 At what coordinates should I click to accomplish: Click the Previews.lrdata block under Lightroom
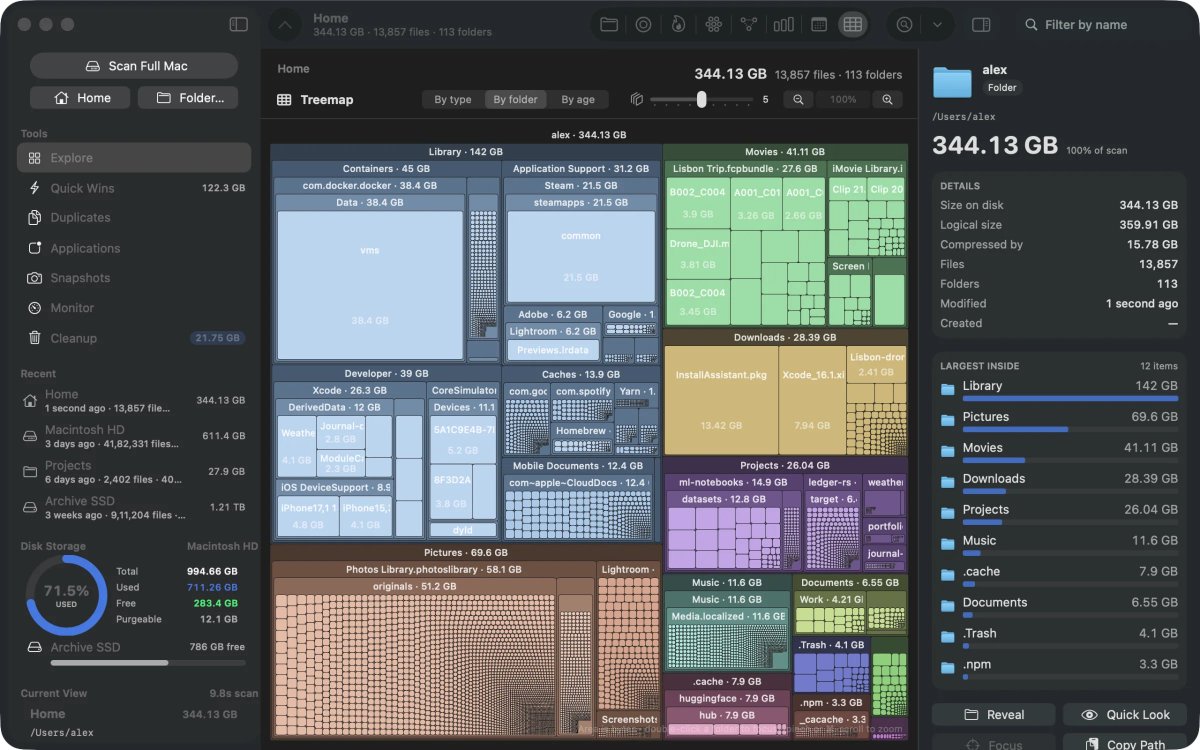point(553,350)
